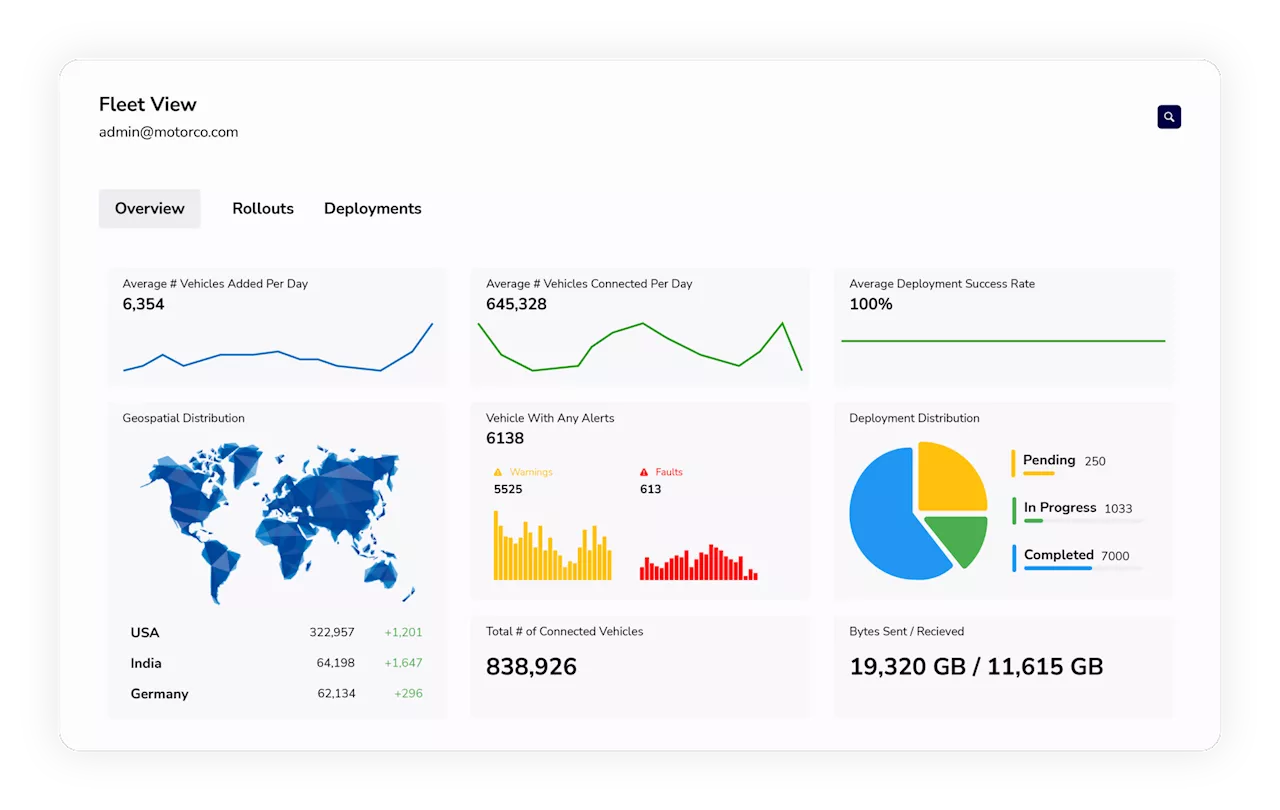Viewport: 1280px width, 810px height.
Task: Click the Geospatial Distribution heading
Action: [183, 418]
